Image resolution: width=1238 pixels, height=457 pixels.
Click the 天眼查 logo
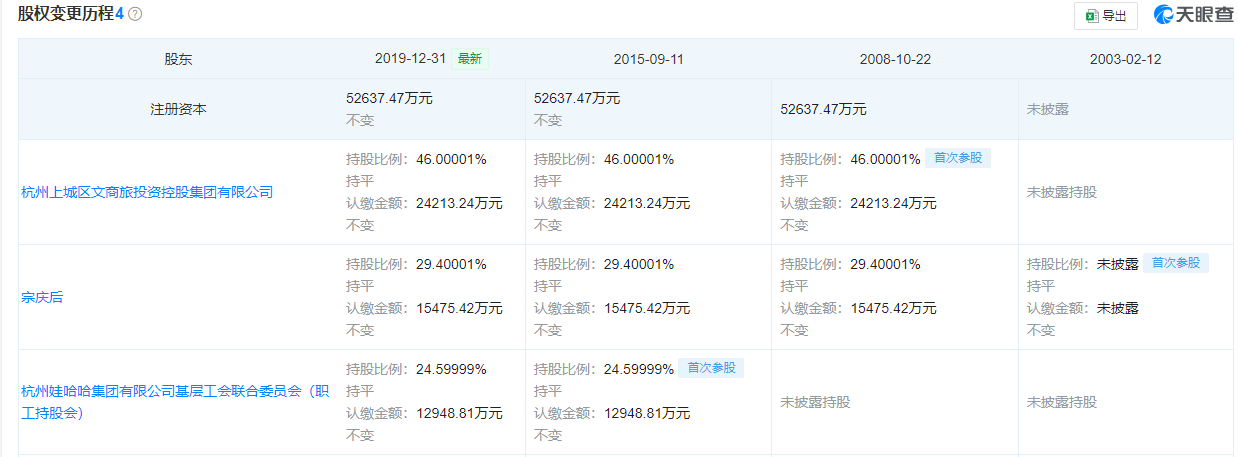[x=1194, y=15]
